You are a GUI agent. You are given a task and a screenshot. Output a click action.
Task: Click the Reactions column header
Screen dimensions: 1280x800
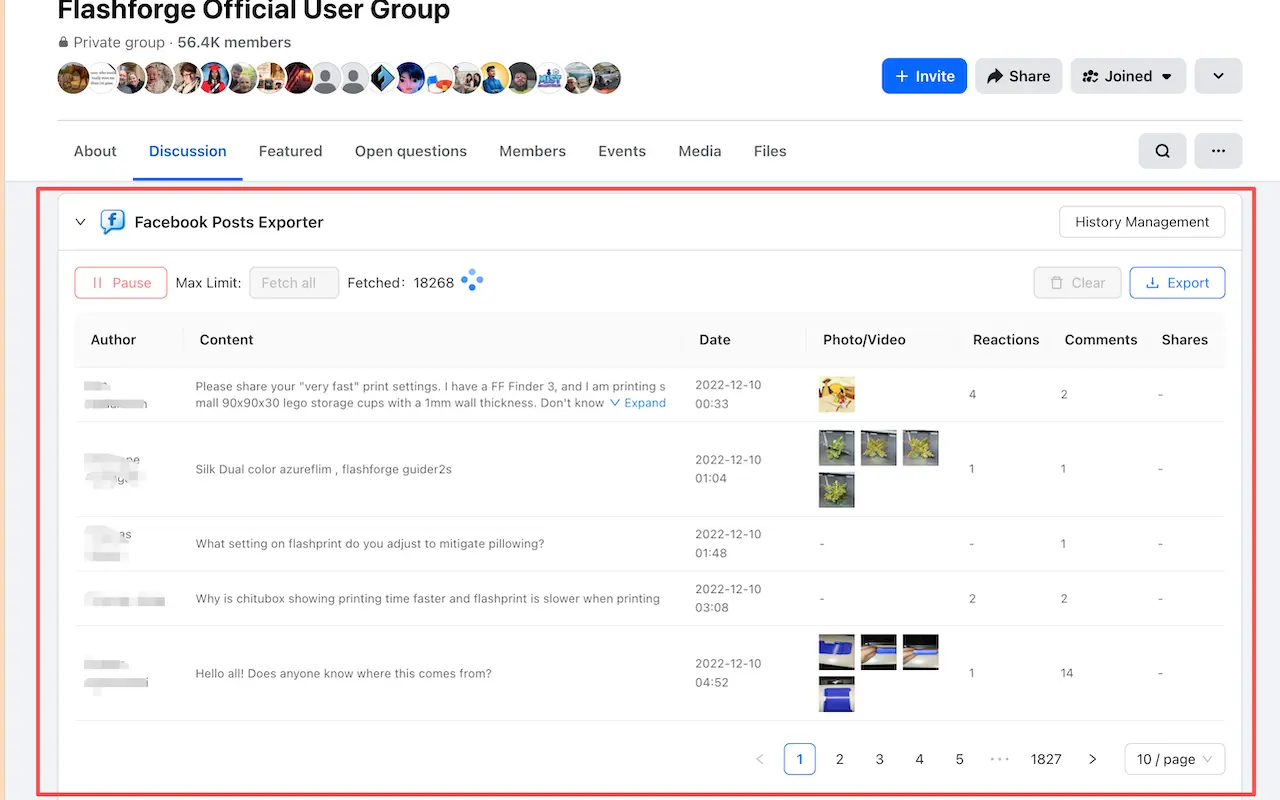coord(1006,340)
